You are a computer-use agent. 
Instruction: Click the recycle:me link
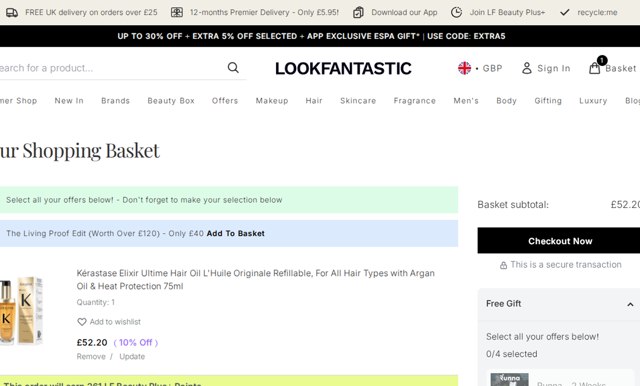(x=597, y=12)
